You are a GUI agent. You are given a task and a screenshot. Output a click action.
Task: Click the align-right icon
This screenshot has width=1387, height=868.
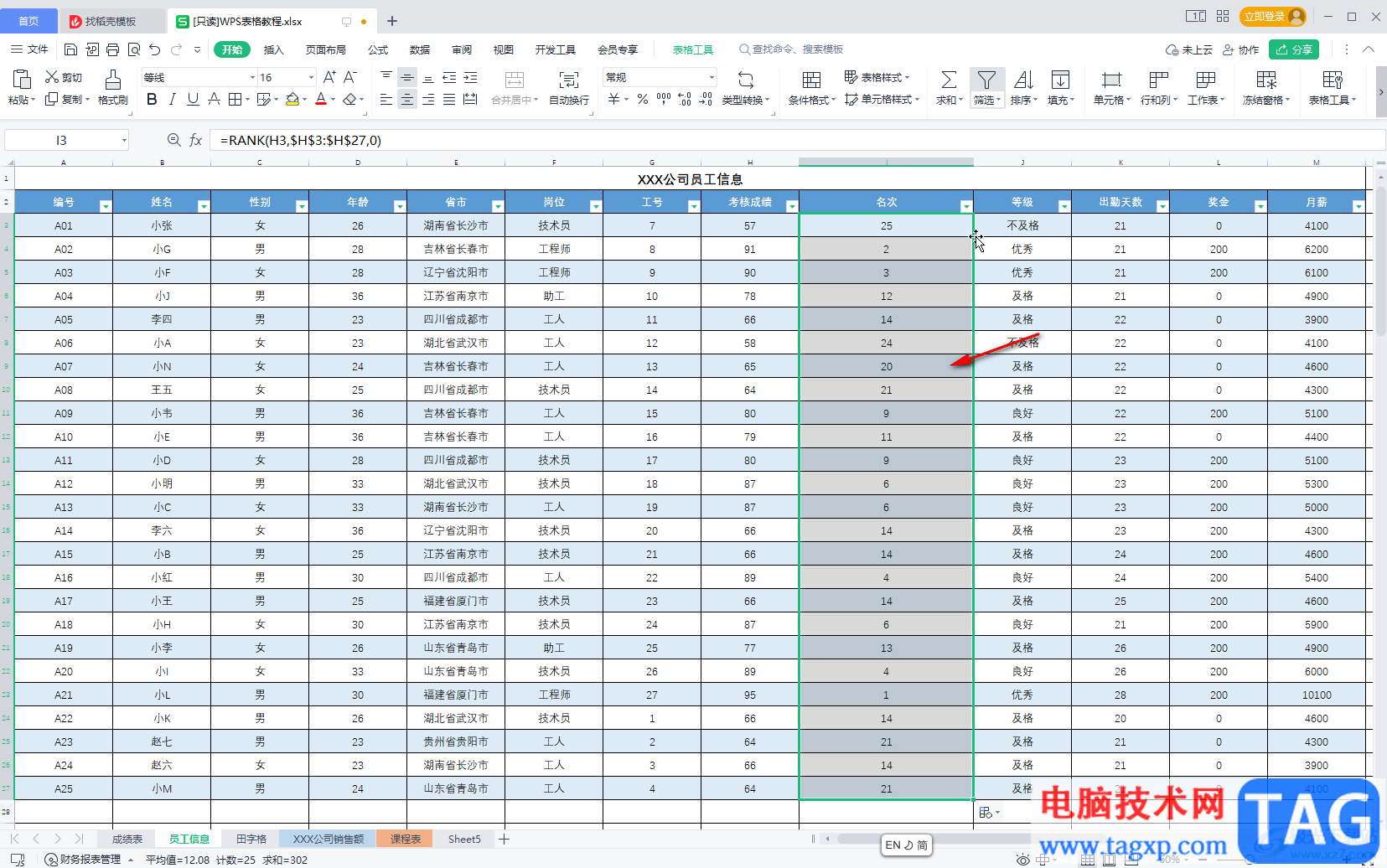tap(428, 100)
